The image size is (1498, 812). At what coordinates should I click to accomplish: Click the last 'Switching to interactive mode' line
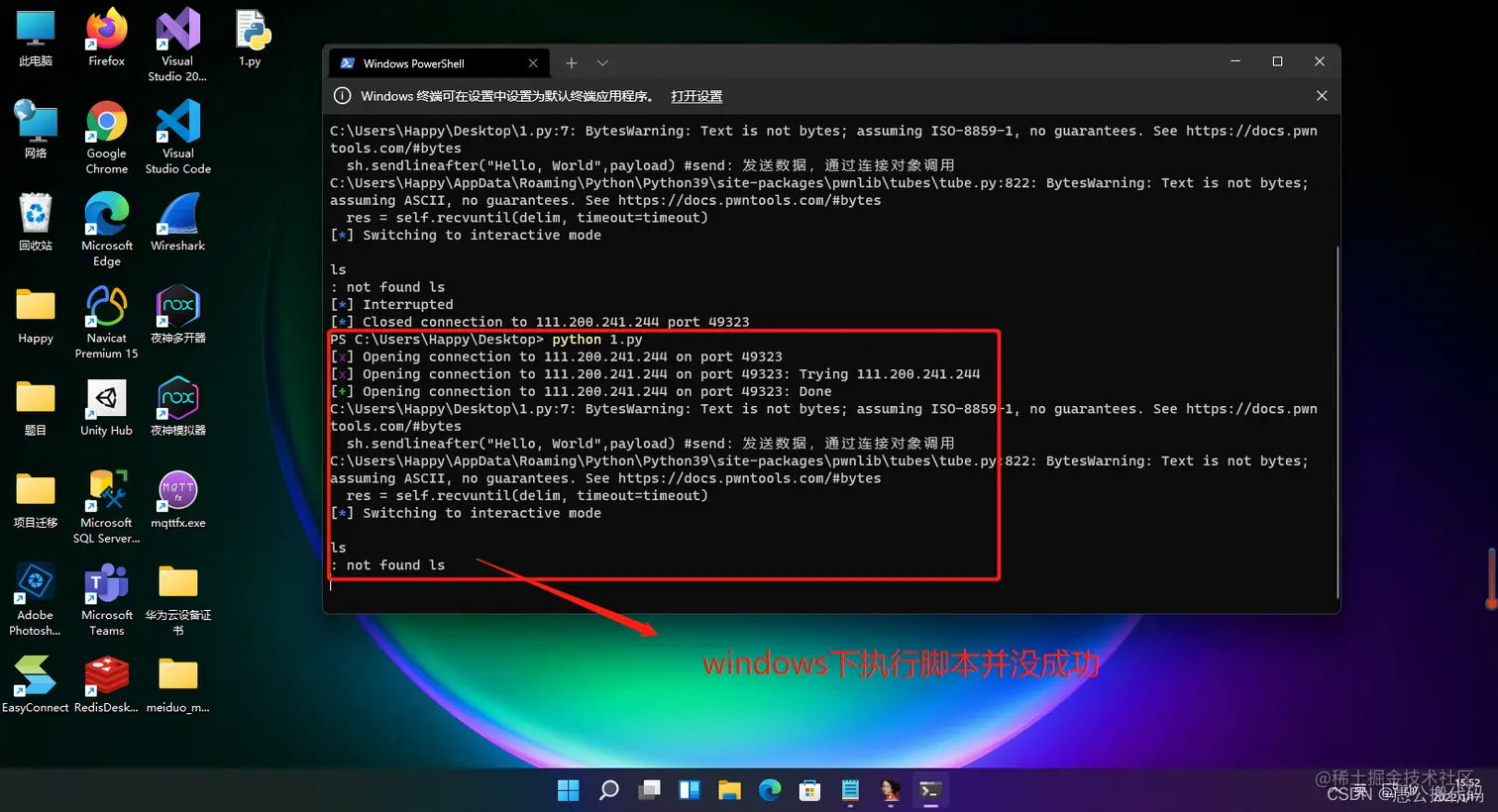466,513
